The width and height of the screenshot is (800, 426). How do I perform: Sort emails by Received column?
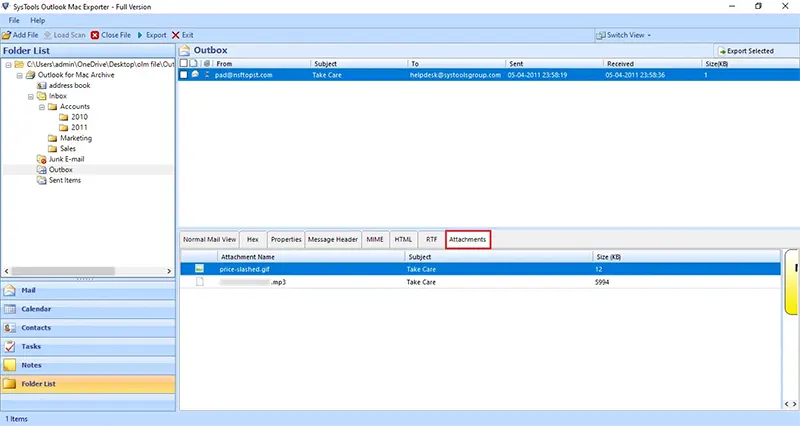(x=653, y=64)
